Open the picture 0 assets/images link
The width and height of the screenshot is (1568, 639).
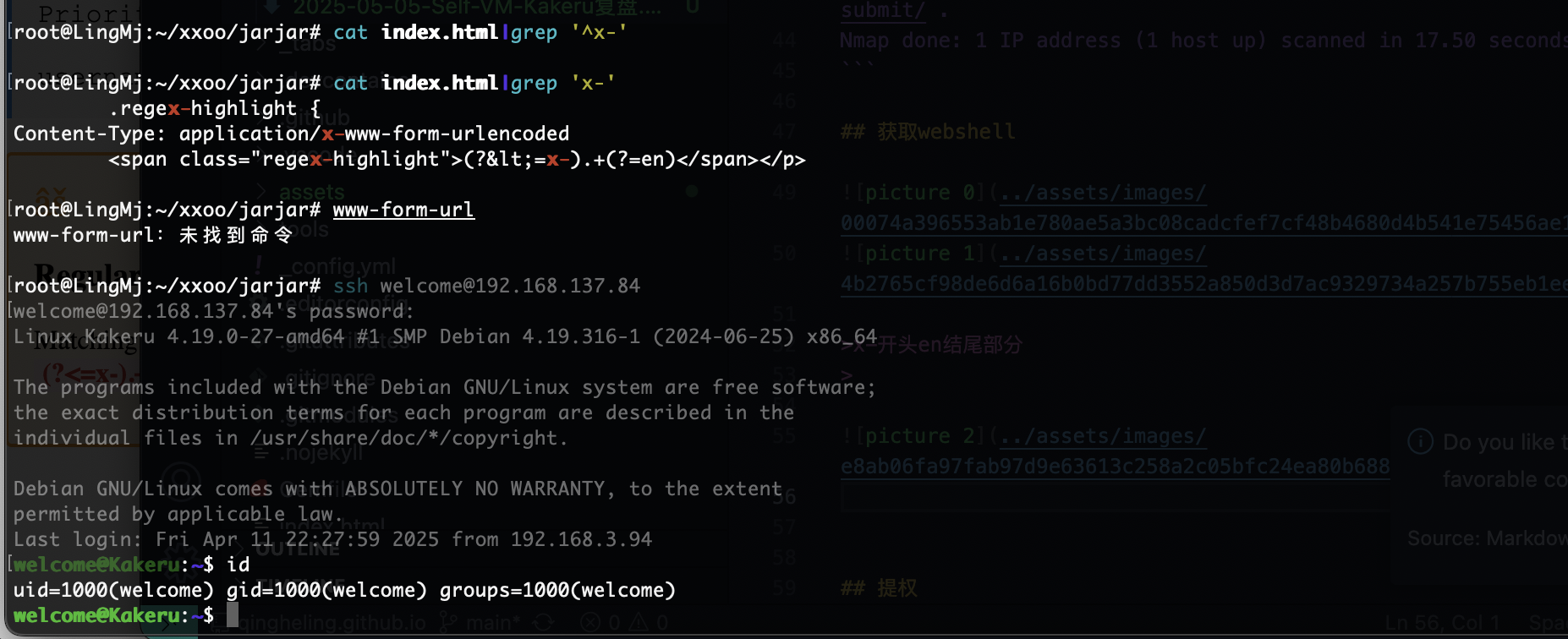tap(1103, 193)
